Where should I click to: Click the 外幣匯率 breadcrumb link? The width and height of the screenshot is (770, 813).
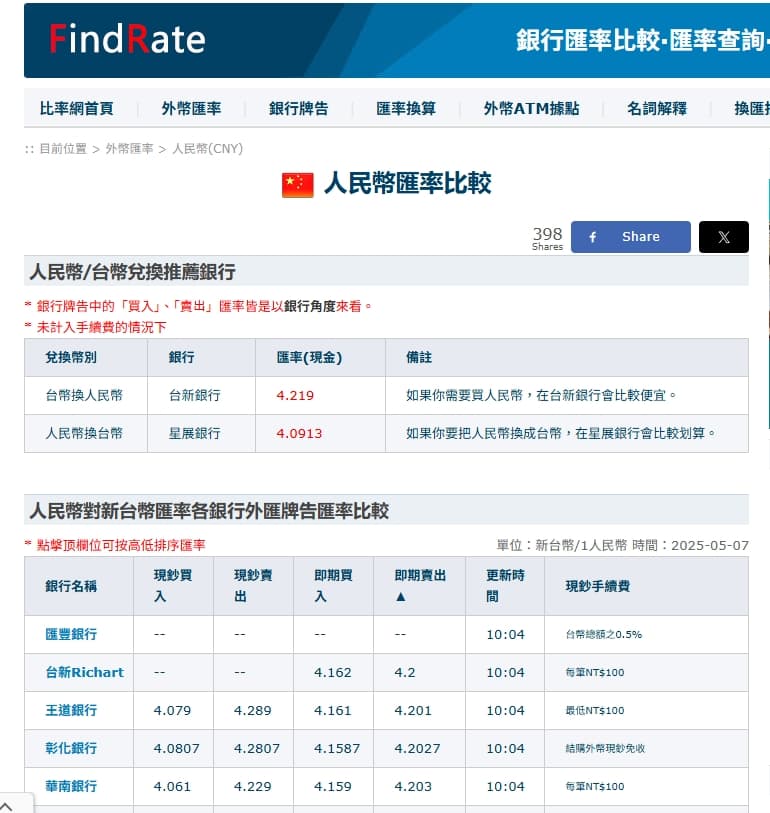130,149
